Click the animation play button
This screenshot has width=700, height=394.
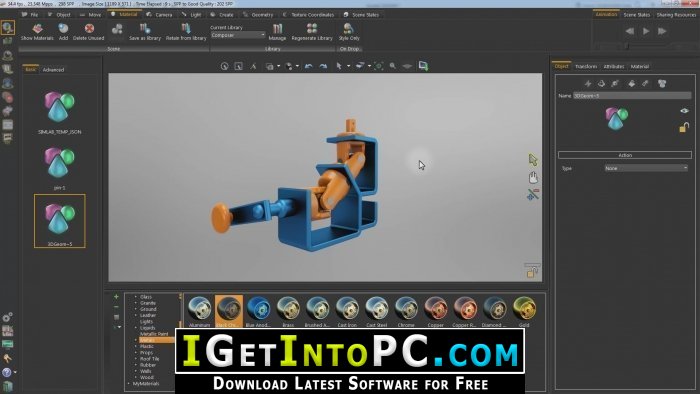tap(646, 31)
